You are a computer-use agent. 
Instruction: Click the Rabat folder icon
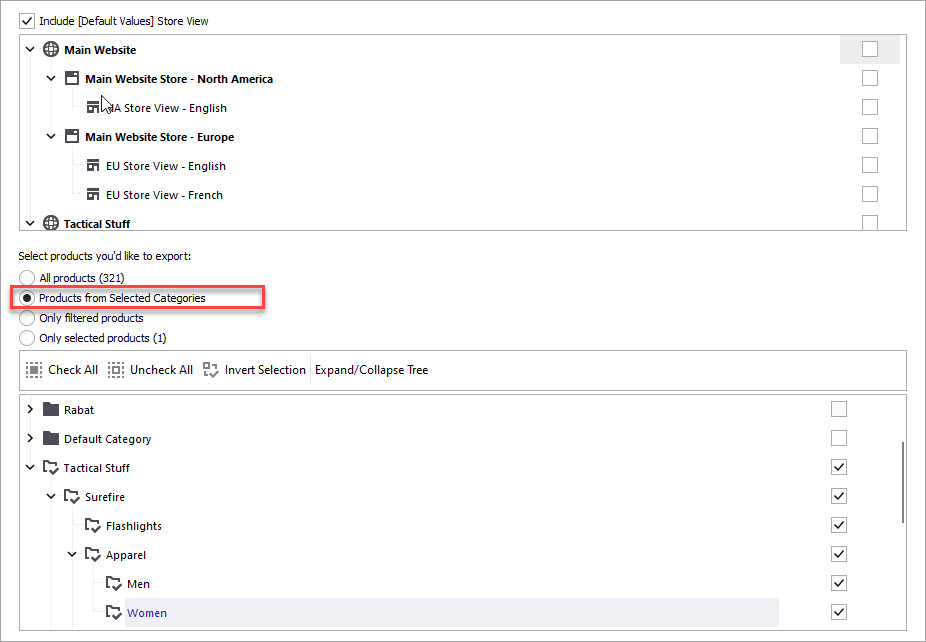coord(51,409)
